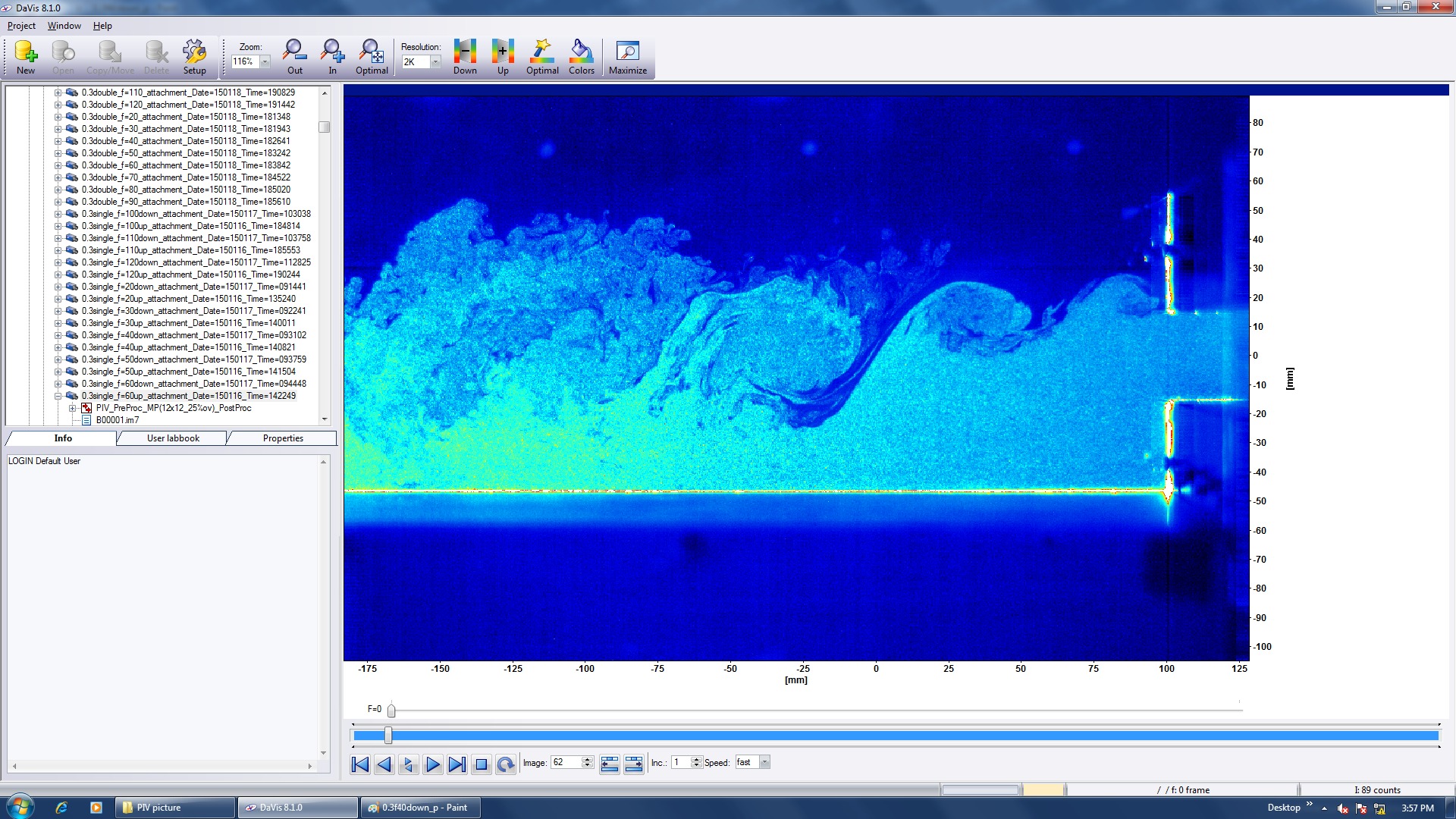This screenshot has width=1456, height=819.
Task: Zoom Out of the image
Action: pyautogui.click(x=294, y=55)
